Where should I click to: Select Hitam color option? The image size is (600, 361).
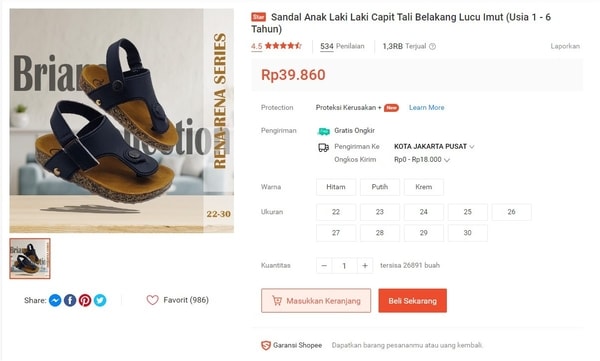336,187
